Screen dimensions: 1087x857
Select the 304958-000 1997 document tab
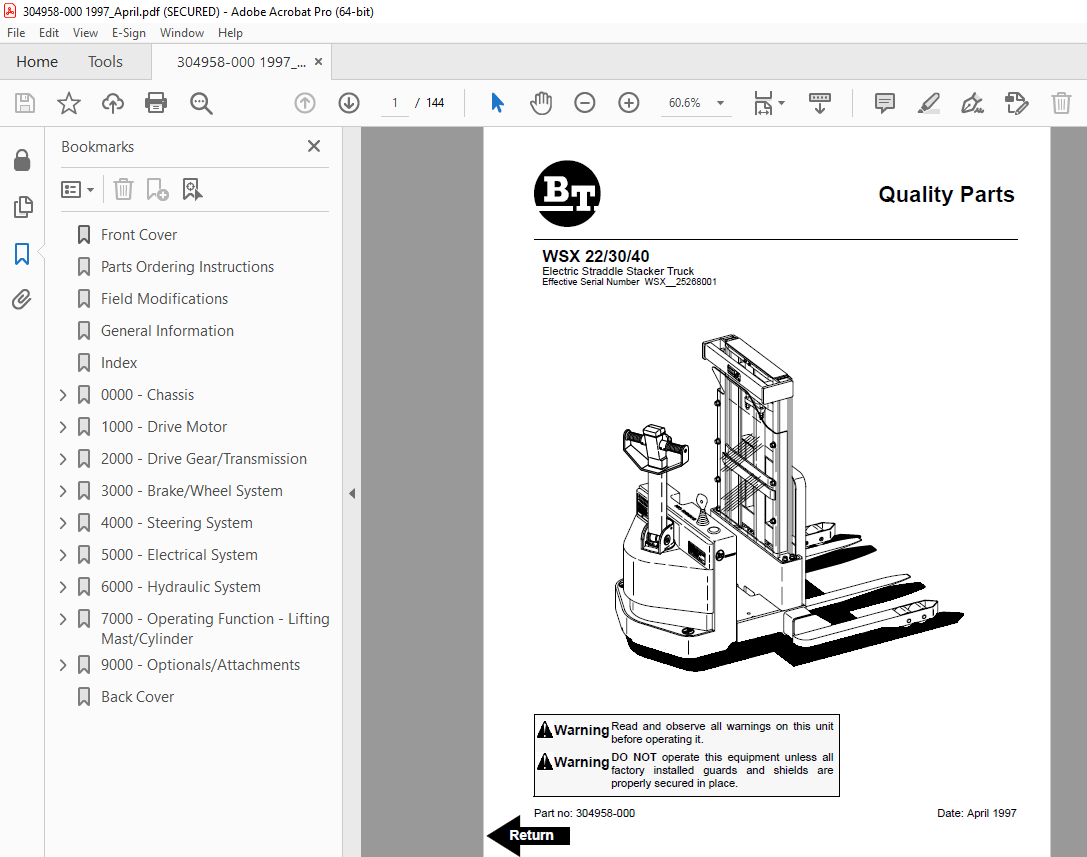click(241, 62)
